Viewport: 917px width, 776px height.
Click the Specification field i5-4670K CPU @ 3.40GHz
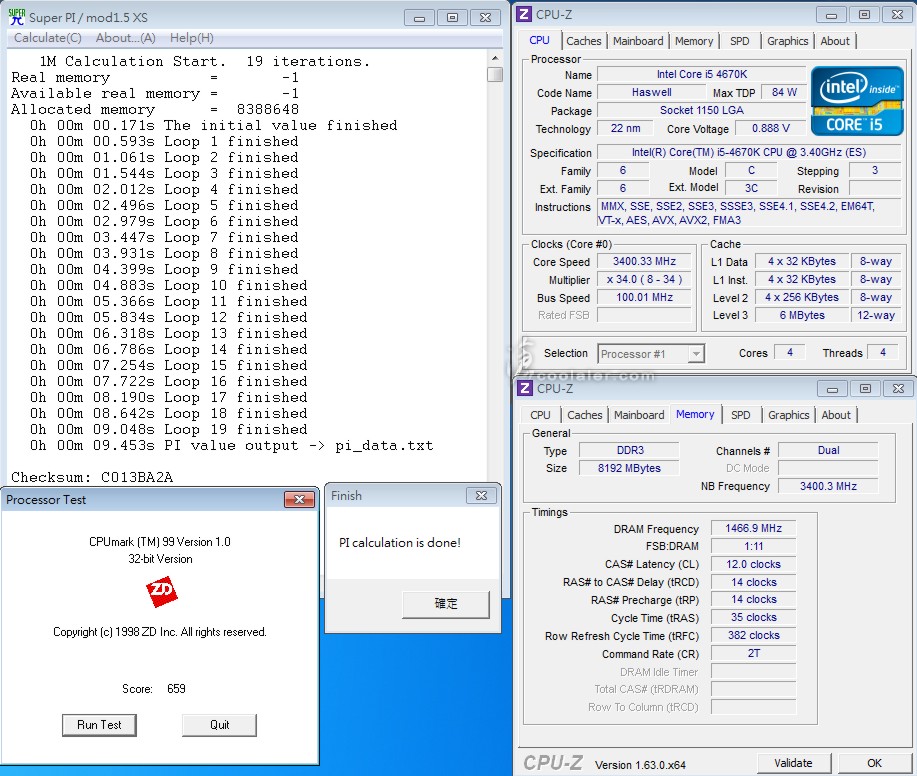pyautogui.click(x=749, y=153)
